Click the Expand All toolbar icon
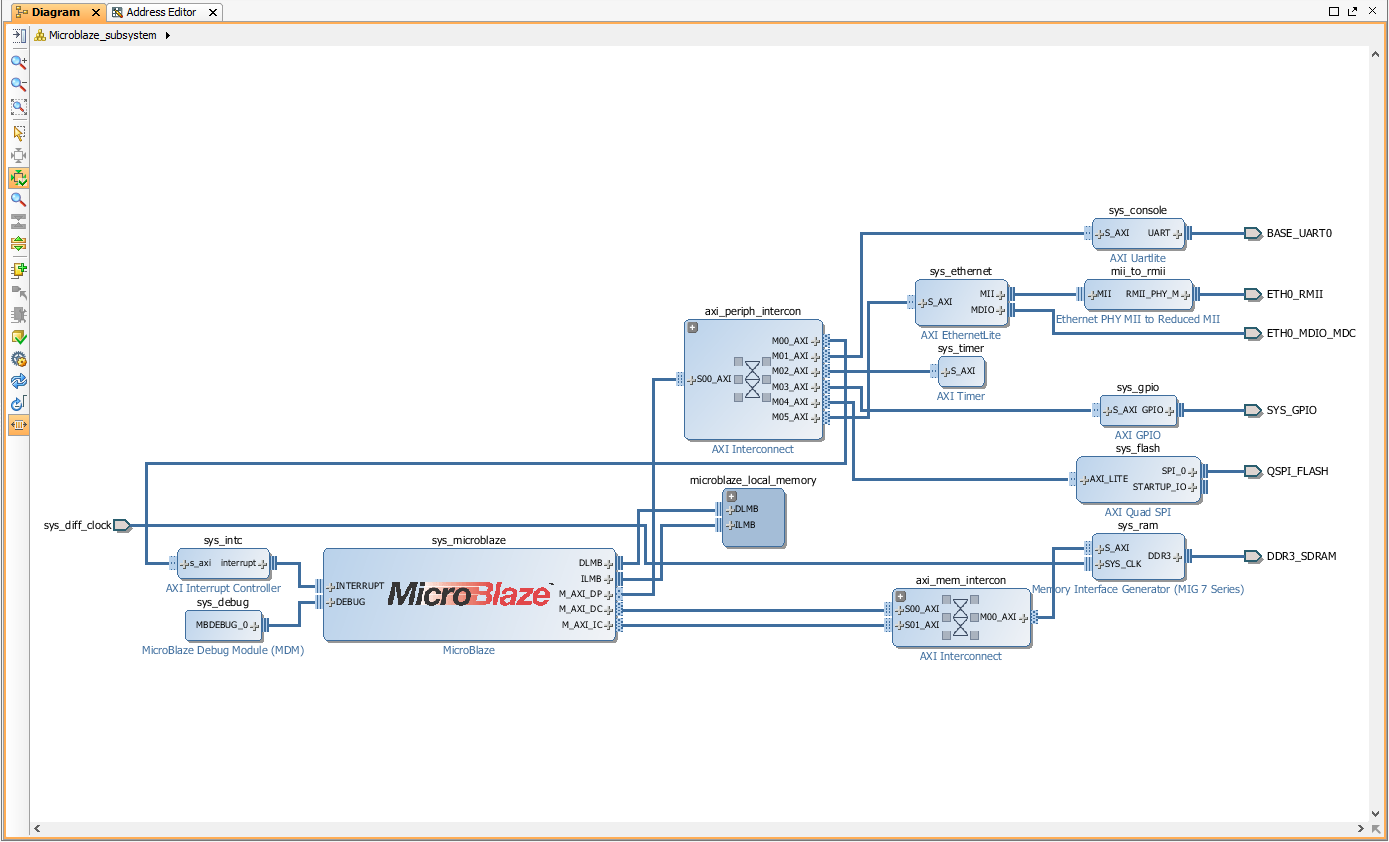1389x842 pixels. pyautogui.click(x=18, y=244)
